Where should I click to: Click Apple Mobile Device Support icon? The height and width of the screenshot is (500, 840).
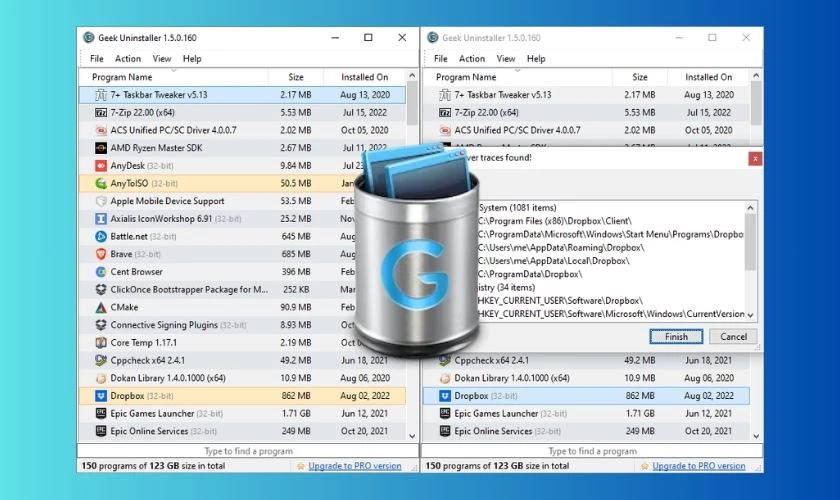coord(101,201)
